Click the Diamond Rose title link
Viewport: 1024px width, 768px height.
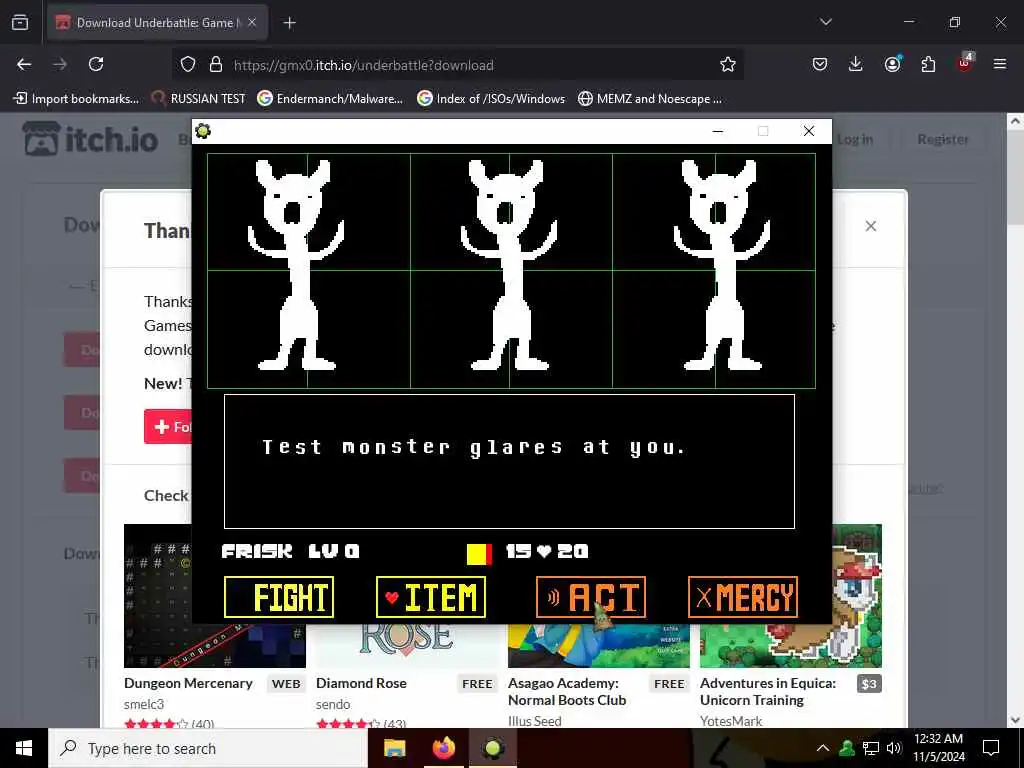[361, 683]
